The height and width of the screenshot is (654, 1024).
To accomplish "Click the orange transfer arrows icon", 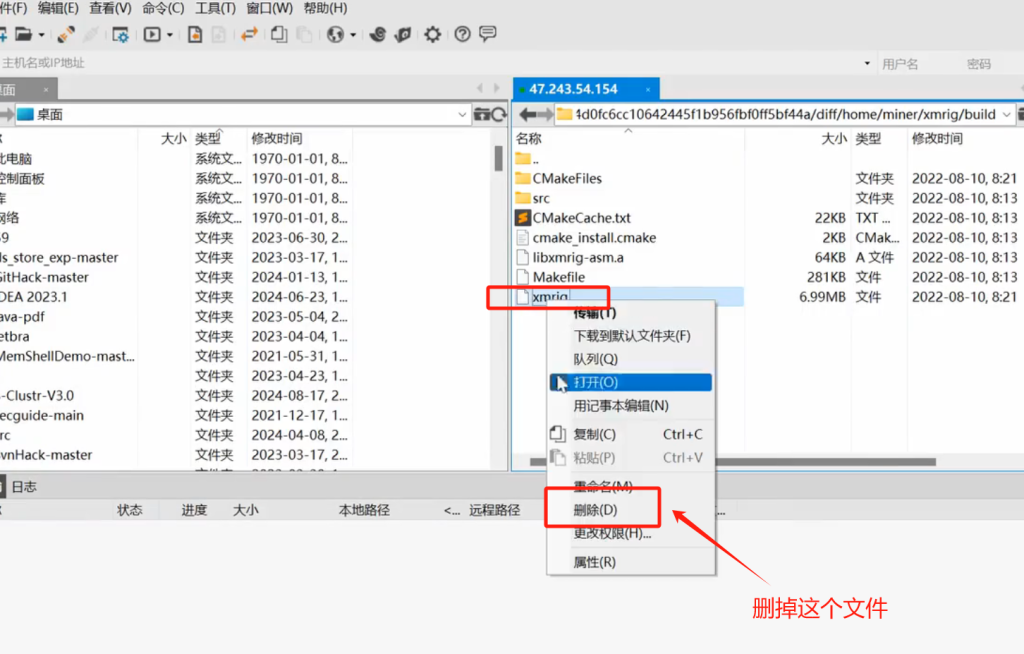I will [249, 34].
